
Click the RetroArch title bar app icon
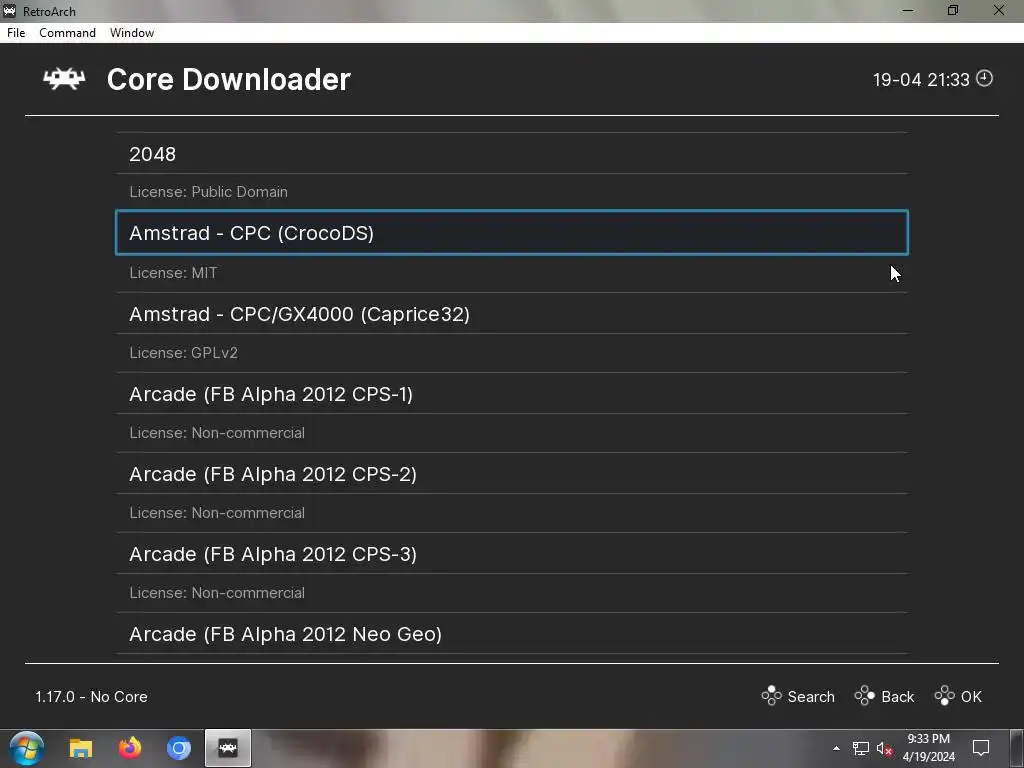coord(9,11)
